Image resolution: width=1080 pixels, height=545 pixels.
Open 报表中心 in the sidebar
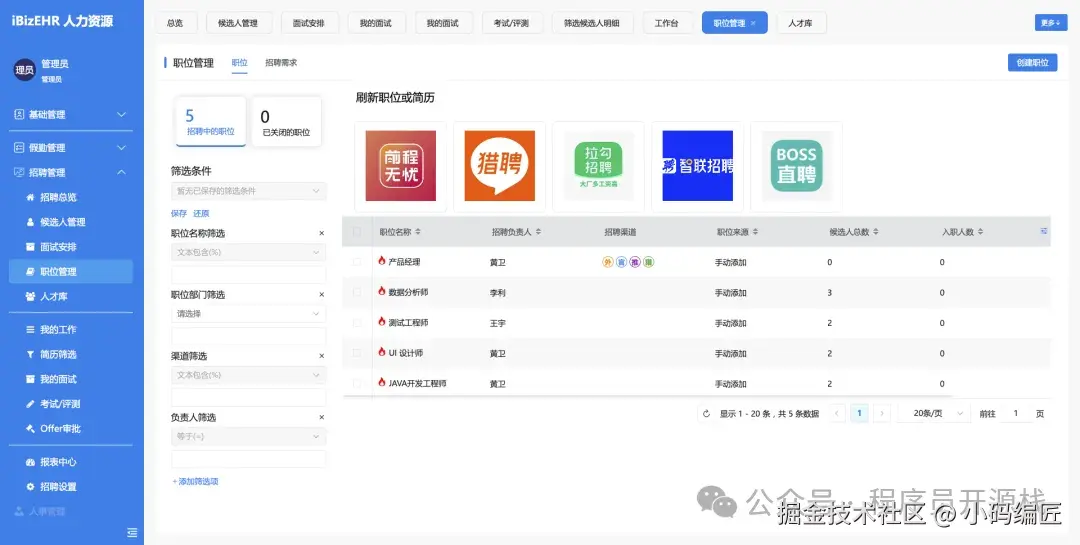pos(71,462)
